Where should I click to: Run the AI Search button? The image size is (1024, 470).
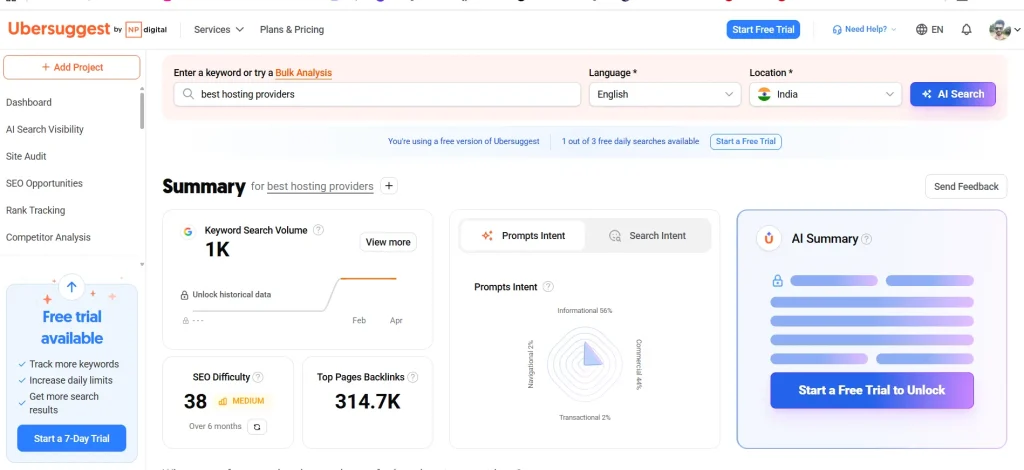pyautogui.click(x=953, y=94)
